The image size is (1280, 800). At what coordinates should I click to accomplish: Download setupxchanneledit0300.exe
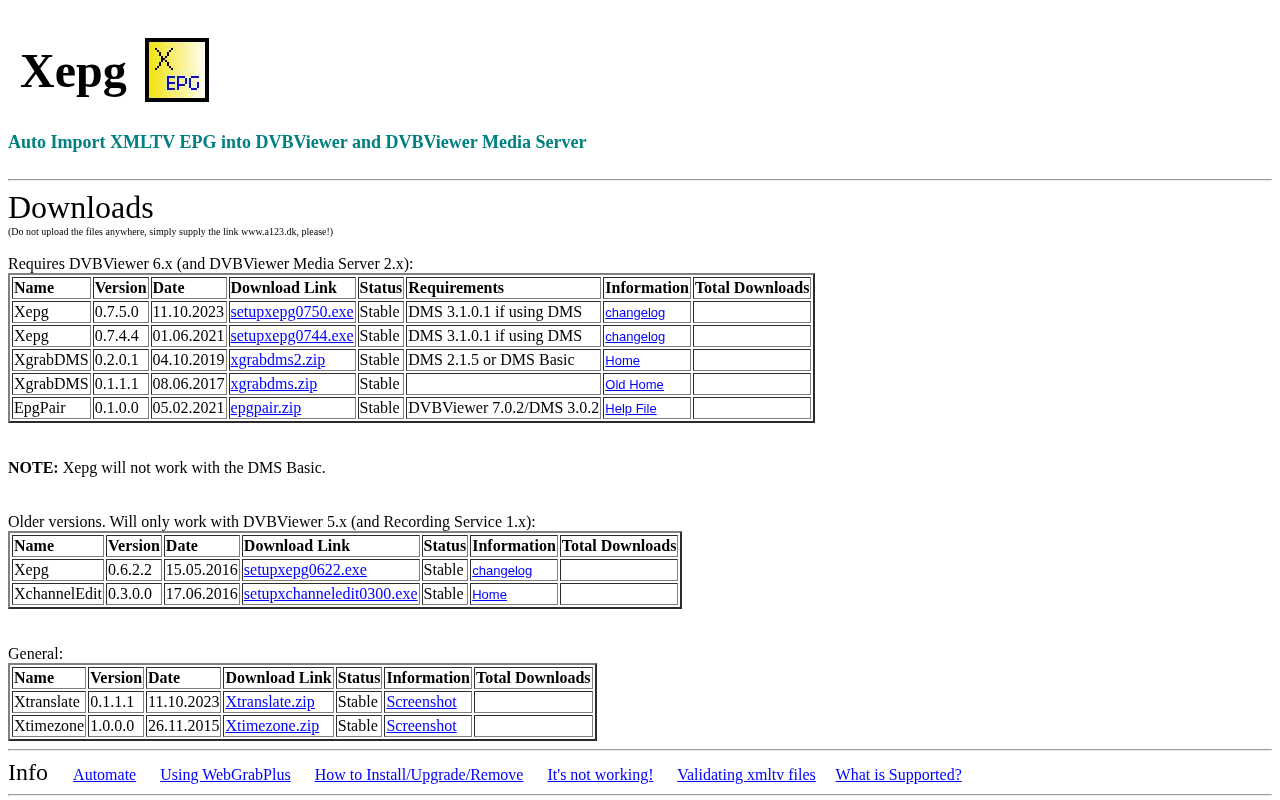(330, 594)
